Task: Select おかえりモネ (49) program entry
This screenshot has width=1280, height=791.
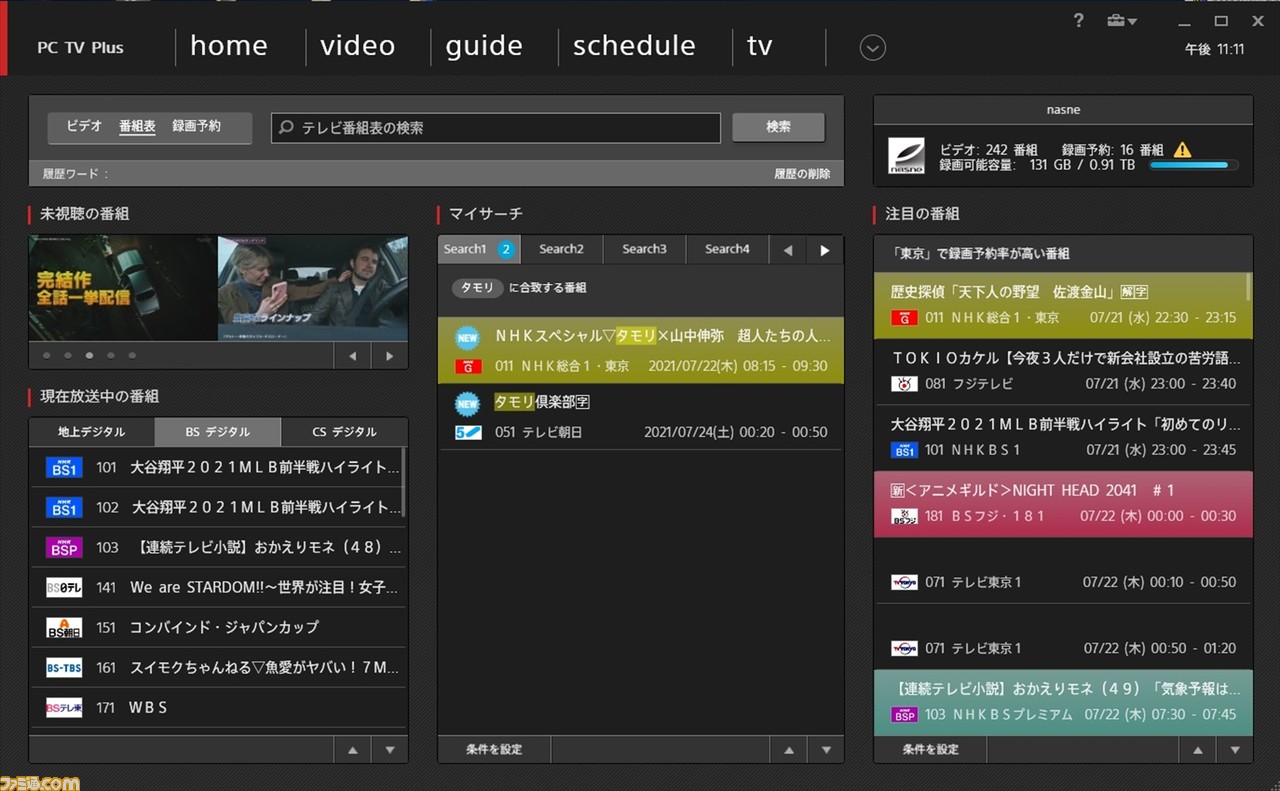Action: click(x=1062, y=702)
